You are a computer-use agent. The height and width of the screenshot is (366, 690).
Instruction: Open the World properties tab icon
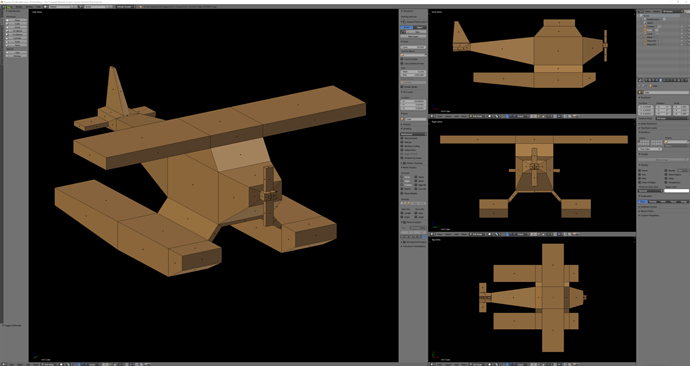657,80
